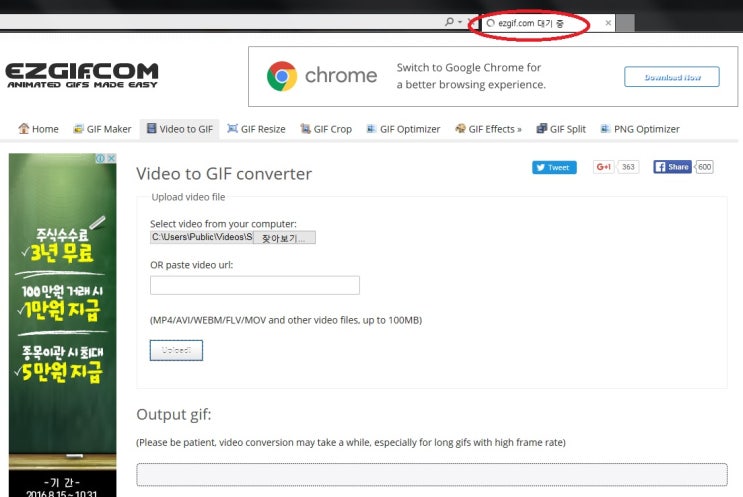Click the supported formats note about 100MB
The image size is (743, 497).
click(286, 320)
